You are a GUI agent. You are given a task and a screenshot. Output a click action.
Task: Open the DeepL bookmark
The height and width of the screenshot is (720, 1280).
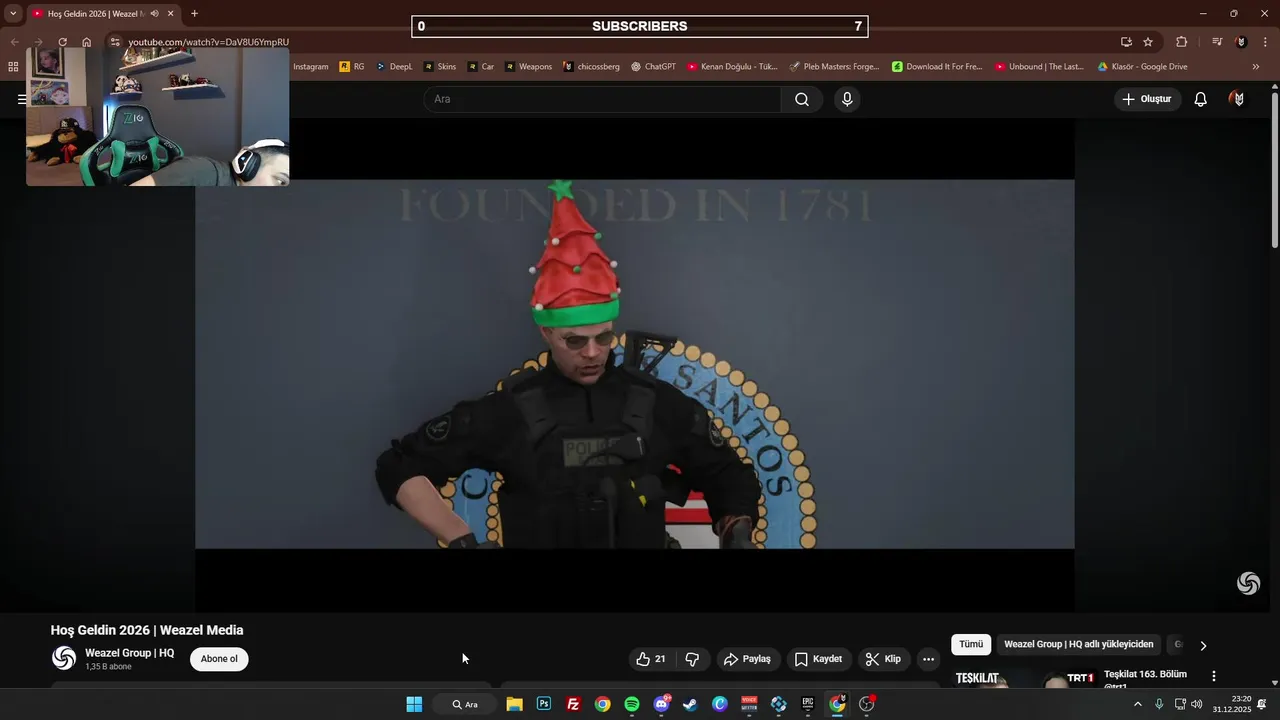coord(394,67)
